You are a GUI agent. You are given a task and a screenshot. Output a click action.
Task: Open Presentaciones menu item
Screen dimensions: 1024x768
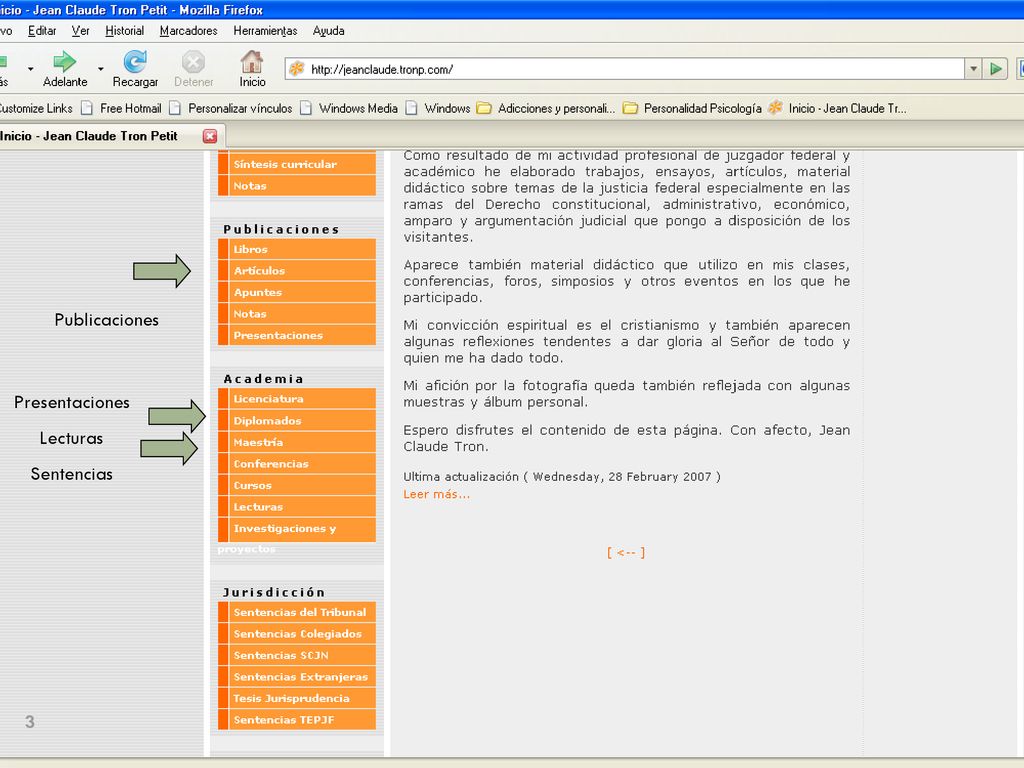[x=297, y=335]
